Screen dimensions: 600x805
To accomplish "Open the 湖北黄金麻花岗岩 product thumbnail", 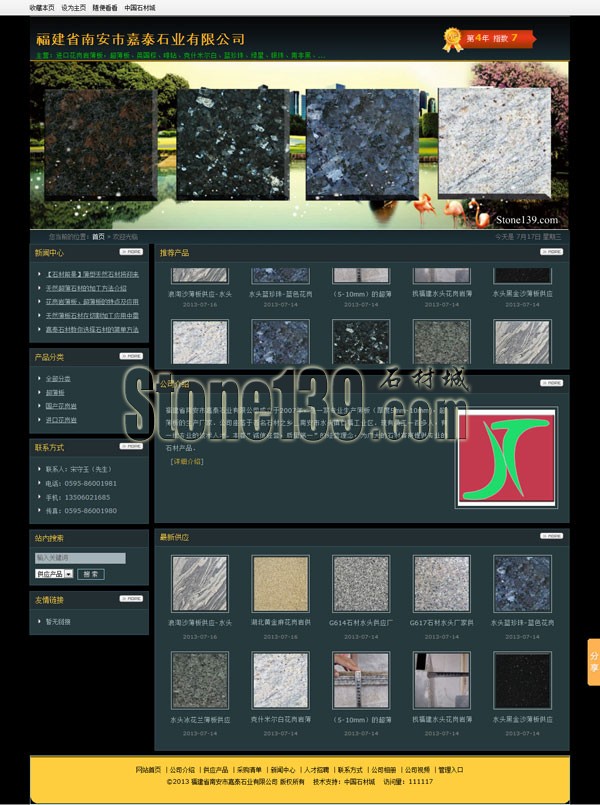I will pyautogui.click(x=280, y=584).
